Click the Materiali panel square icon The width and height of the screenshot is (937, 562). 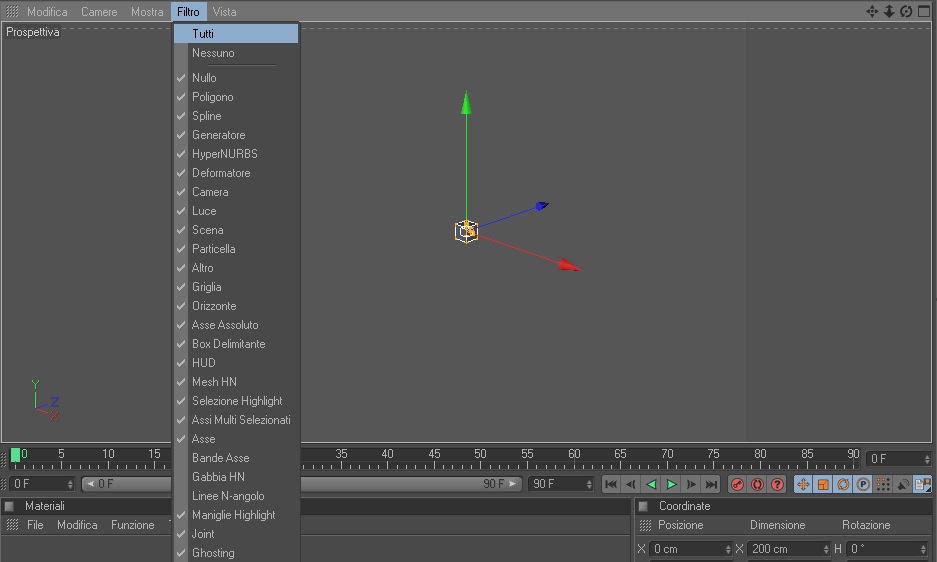click(x=10, y=506)
